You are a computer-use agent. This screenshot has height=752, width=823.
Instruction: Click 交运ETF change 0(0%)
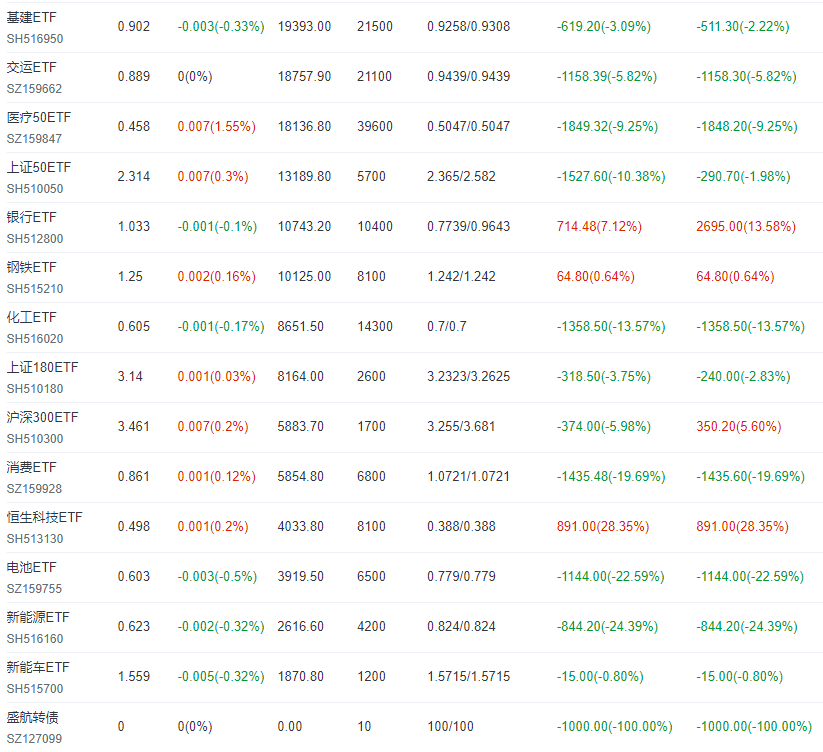click(195, 77)
